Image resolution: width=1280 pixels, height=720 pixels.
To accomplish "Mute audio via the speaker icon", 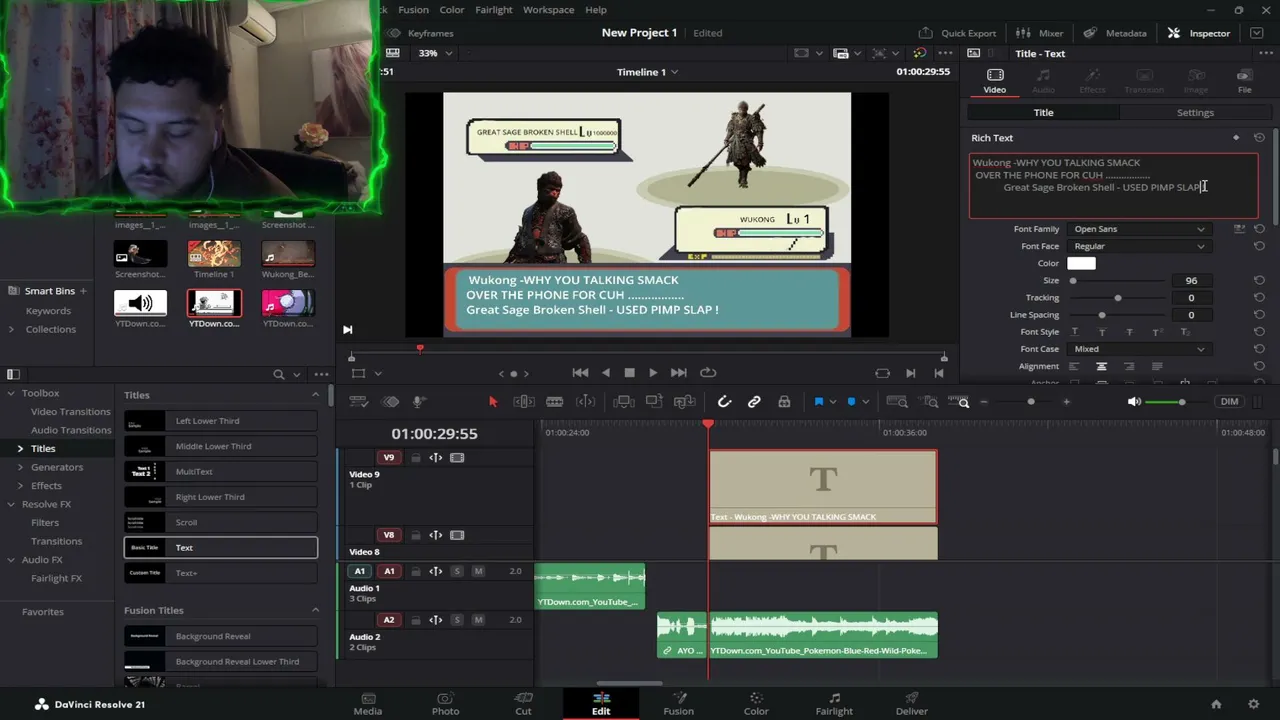I will click(x=1134, y=402).
